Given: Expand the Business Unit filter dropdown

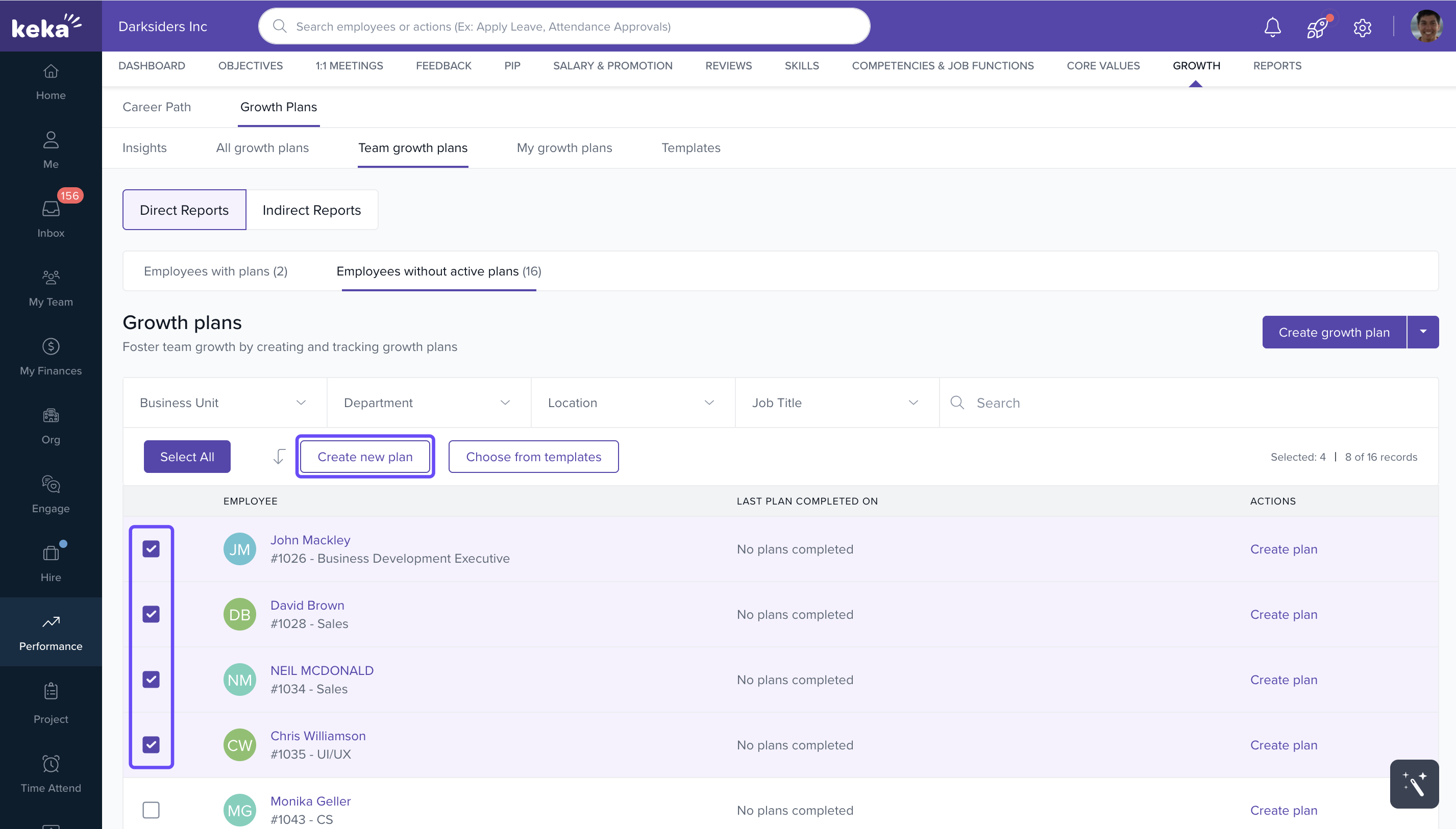Looking at the screenshot, I should pyautogui.click(x=225, y=403).
